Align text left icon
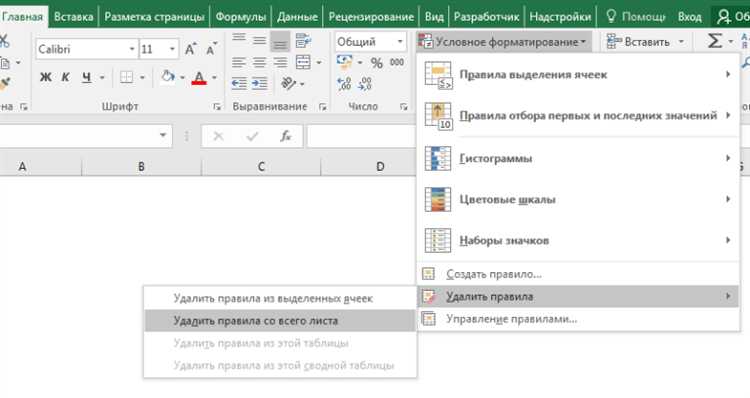750x398 pixels. [x=239, y=62]
